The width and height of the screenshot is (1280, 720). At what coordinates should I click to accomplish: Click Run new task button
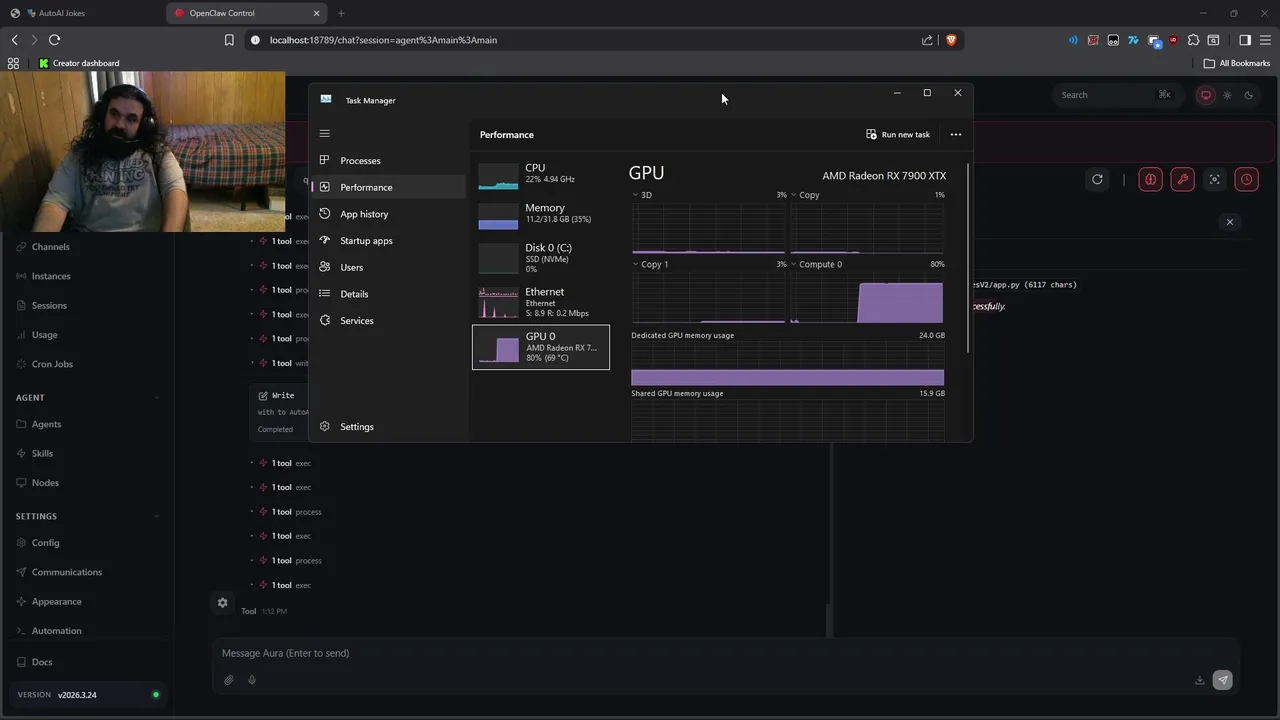[x=898, y=134]
